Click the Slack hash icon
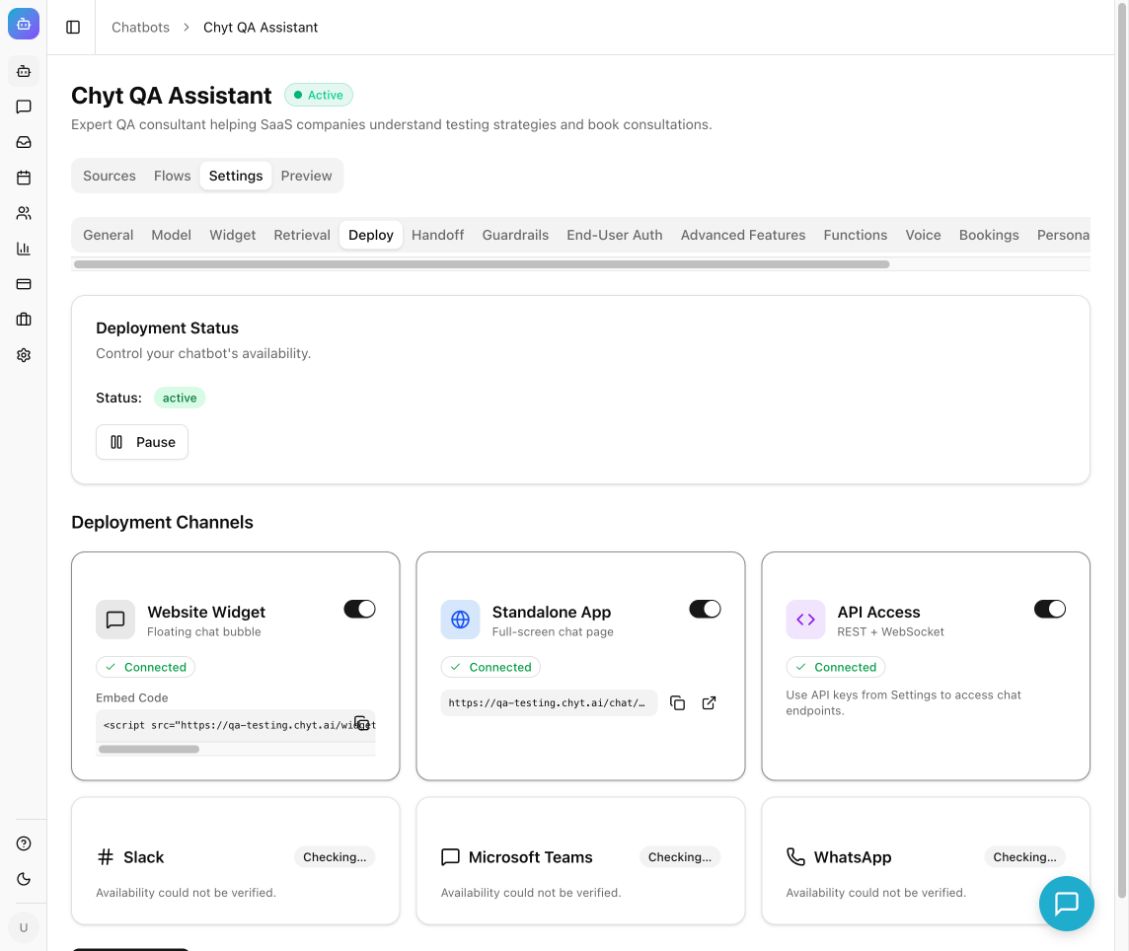Viewport: 1129px width, 951px height. [x=105, y=857]
